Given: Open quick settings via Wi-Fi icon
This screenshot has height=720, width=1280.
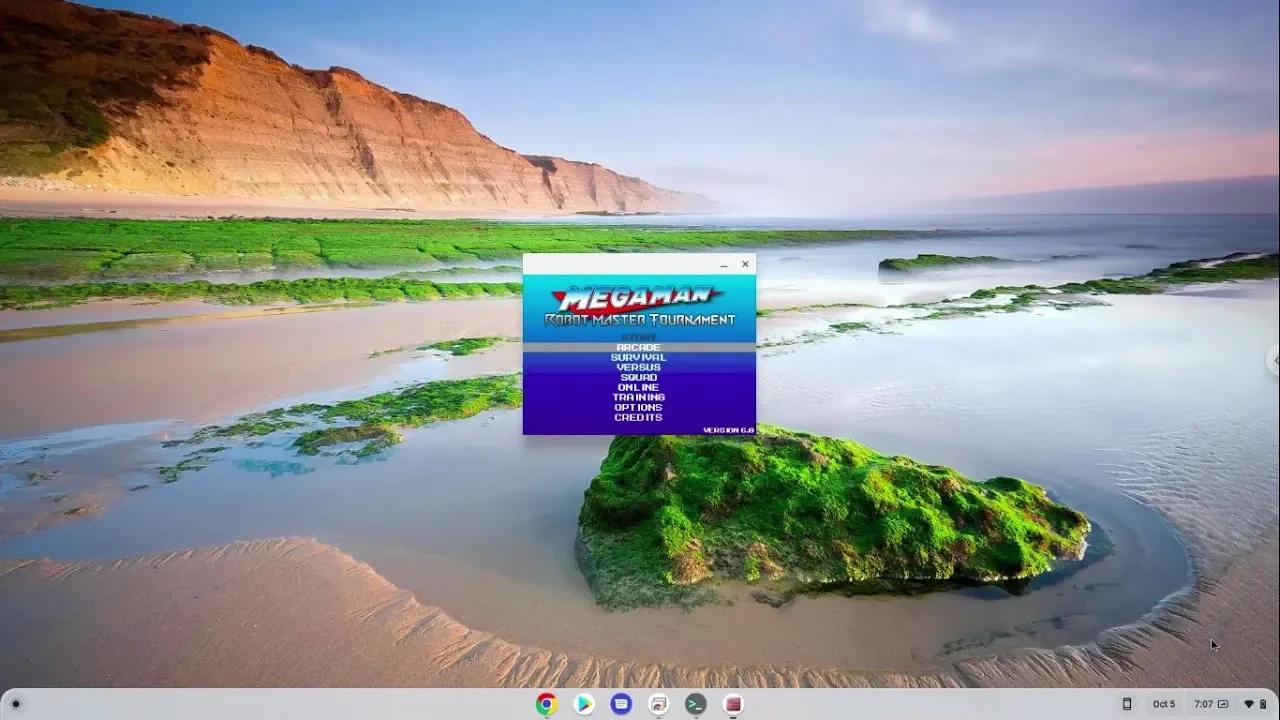Looking at the screenshot, I should (x=1248, y=704).
